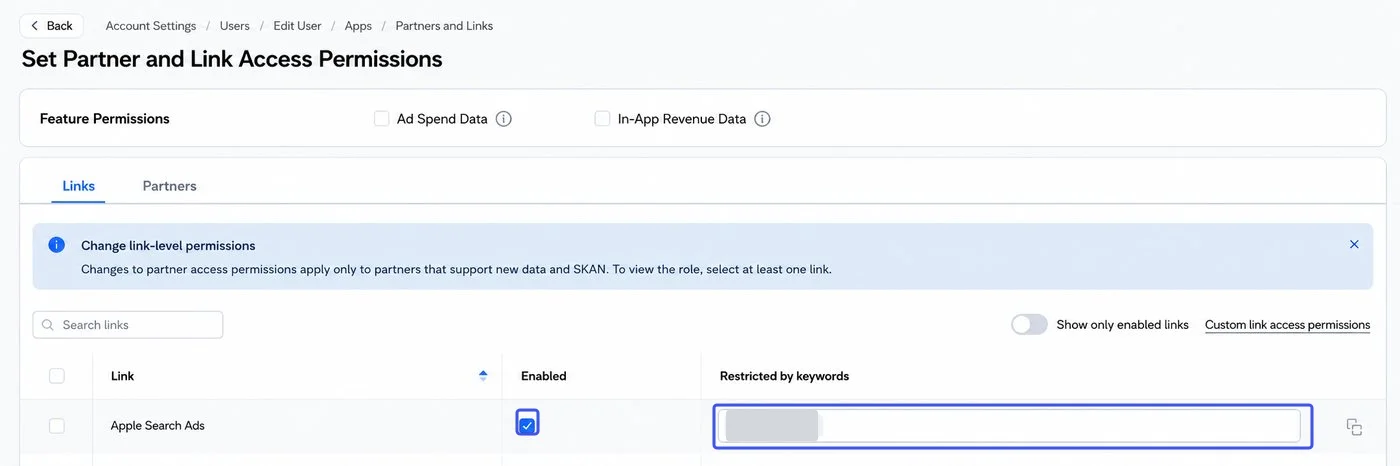1400x466 pixels.
Task: Click the Feature Permissions label
Action: tap(105, 119)
